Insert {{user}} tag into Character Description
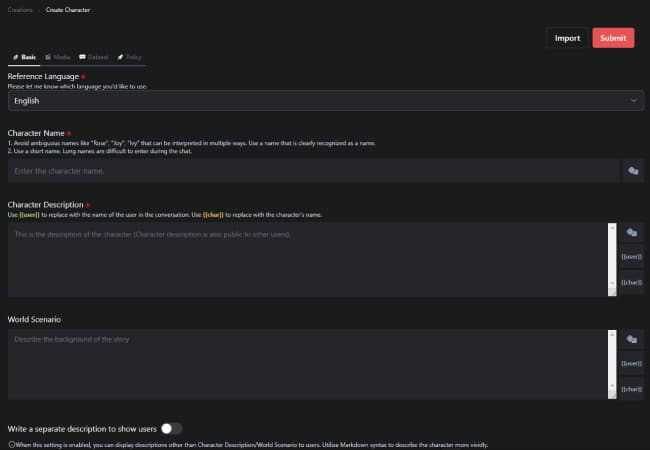Screen dimensions: 650x450 pyautogui.click(x=632, y=257)
